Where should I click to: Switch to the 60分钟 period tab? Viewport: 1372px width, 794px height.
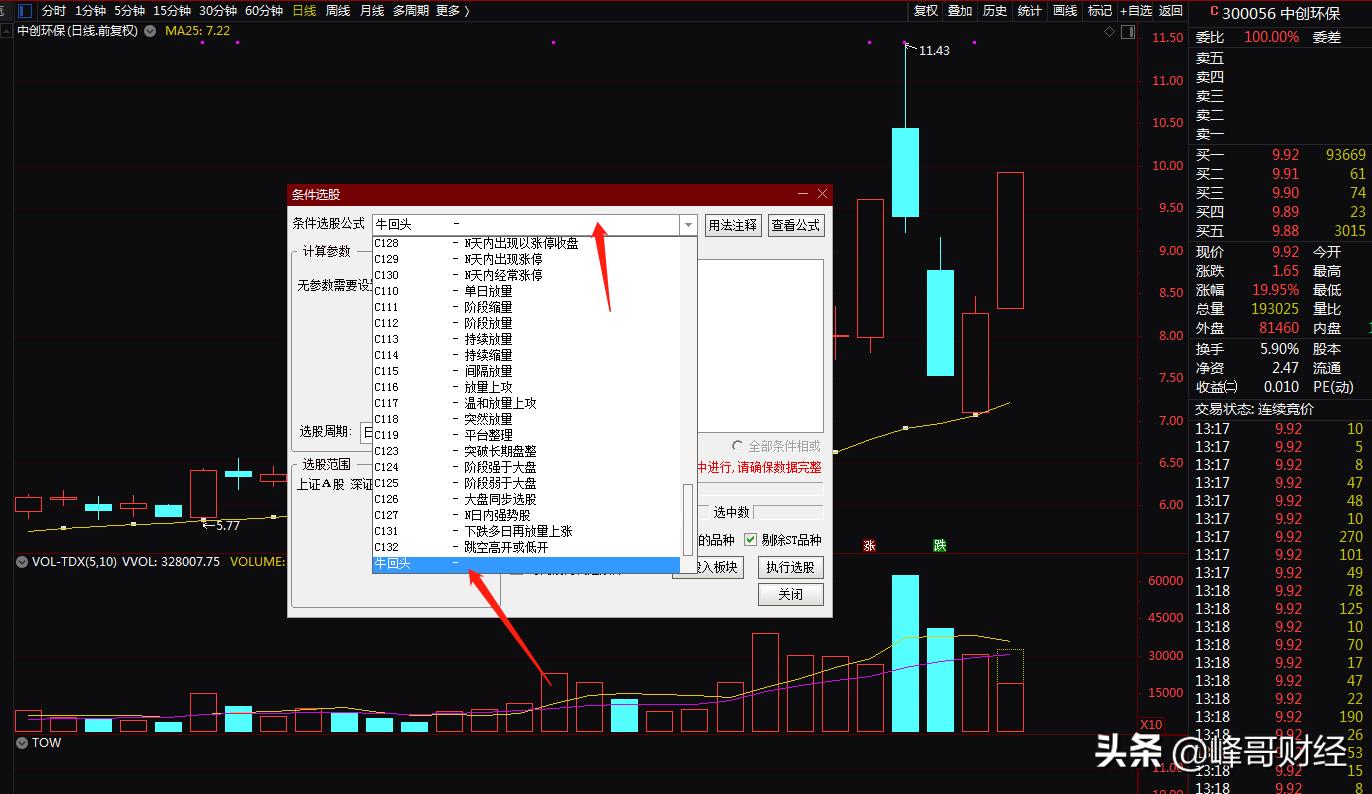click(264, 11)
